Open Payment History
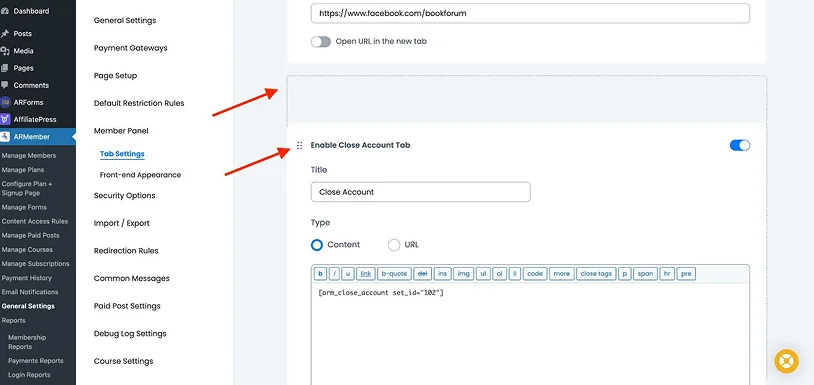 tap(26, 278)
